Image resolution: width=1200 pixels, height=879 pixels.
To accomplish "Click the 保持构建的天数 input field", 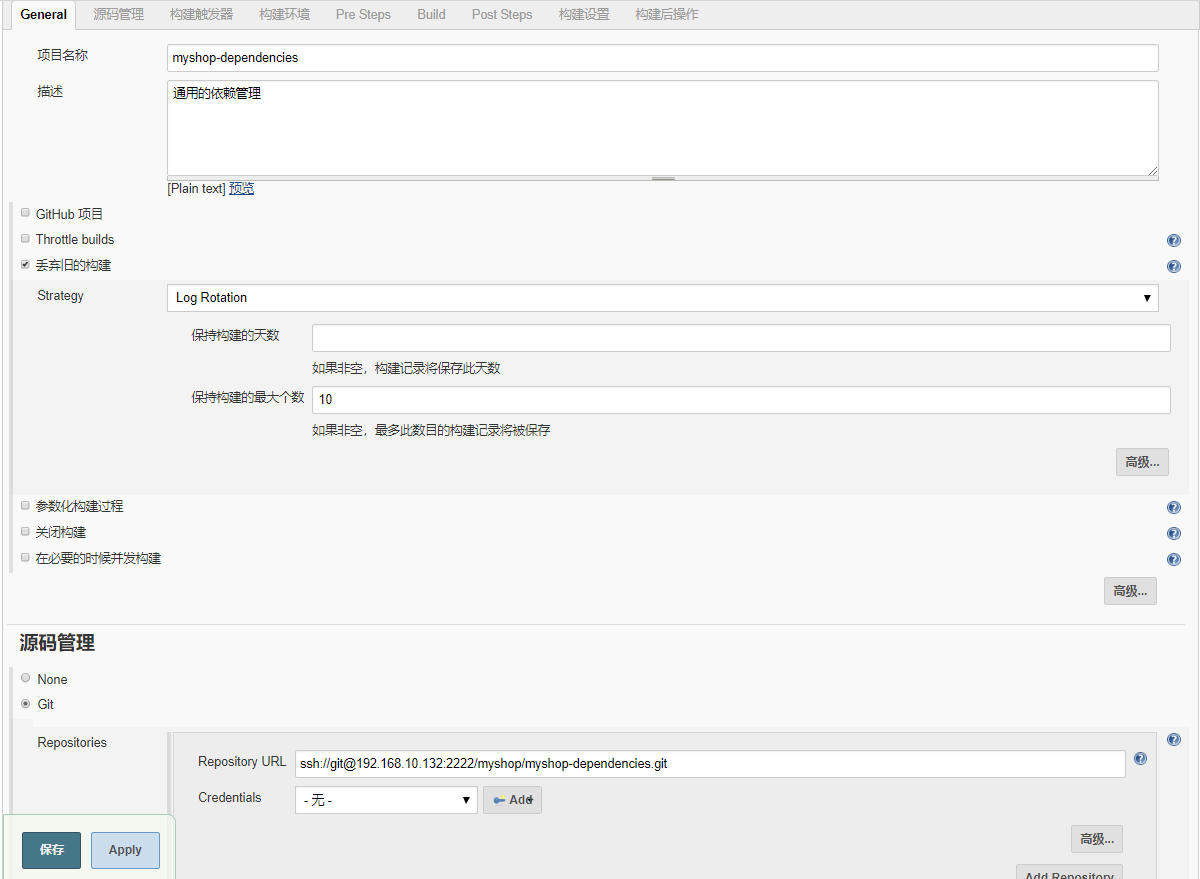I will point(740,338).
